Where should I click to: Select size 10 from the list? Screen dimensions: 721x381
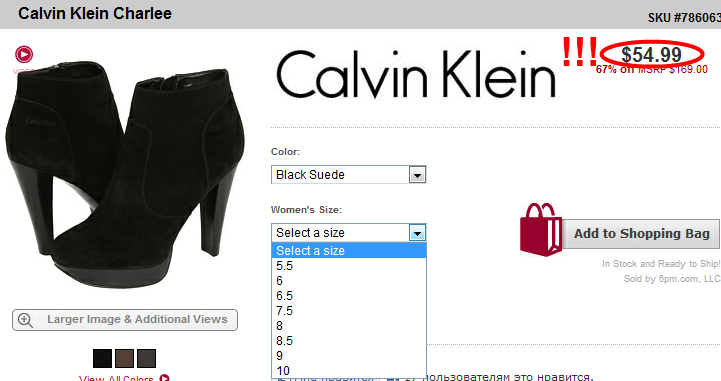tap(349, 370)
